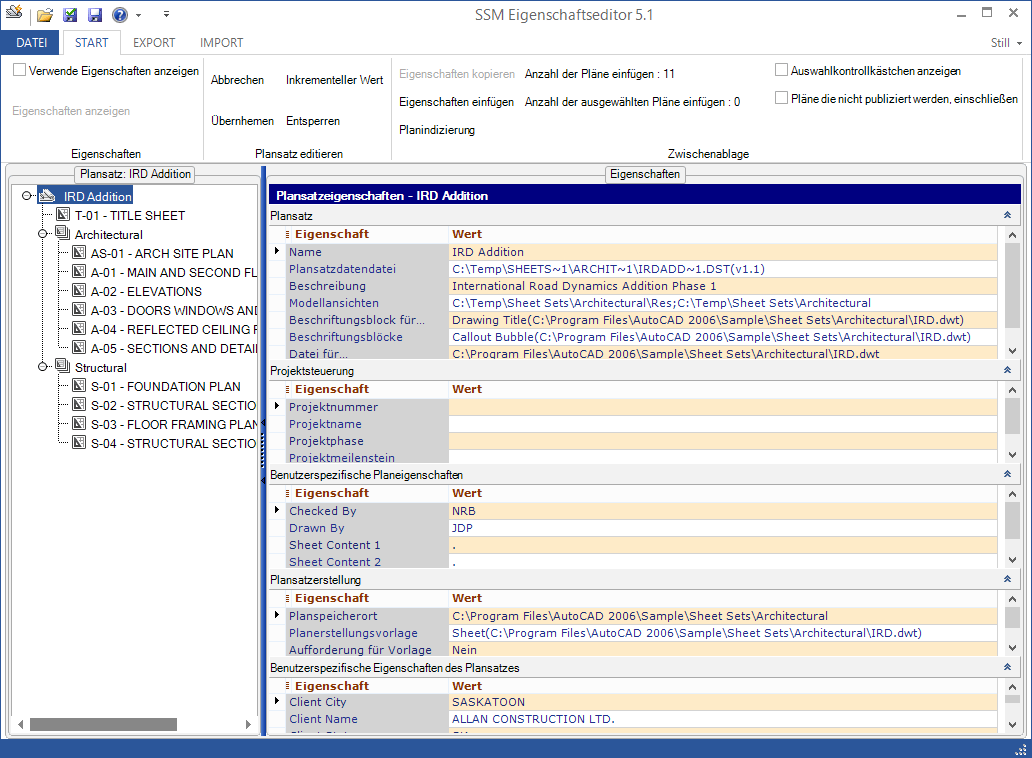Click the Entsperren button

[x=313, y=121]
